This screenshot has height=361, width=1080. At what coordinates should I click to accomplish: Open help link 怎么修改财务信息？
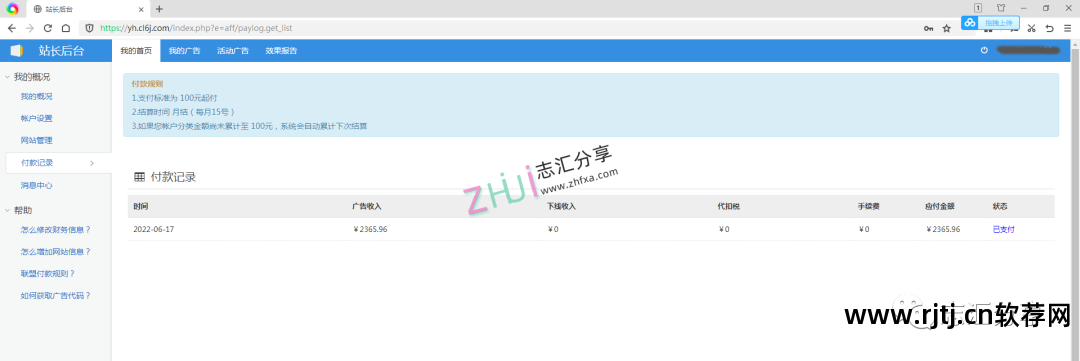tap(56, 229)
